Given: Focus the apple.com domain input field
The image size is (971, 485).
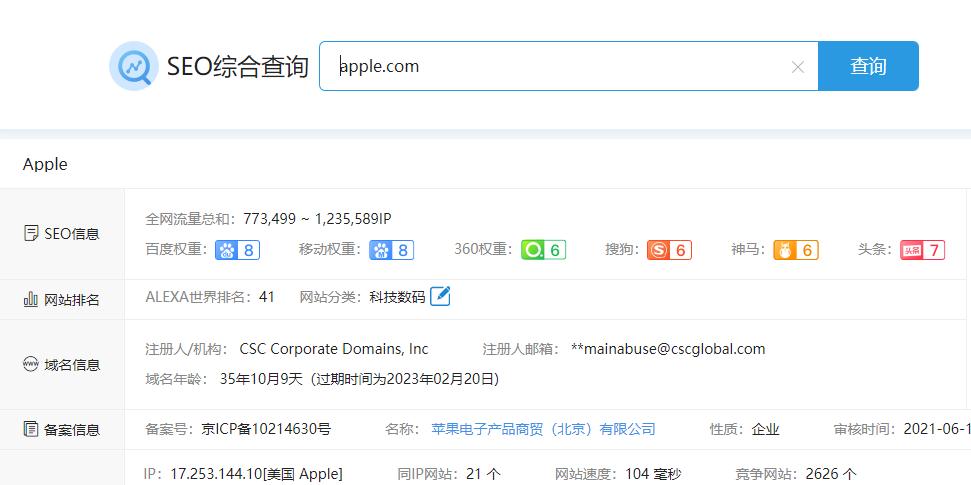Looking at the screenshot, I should 568,66.
